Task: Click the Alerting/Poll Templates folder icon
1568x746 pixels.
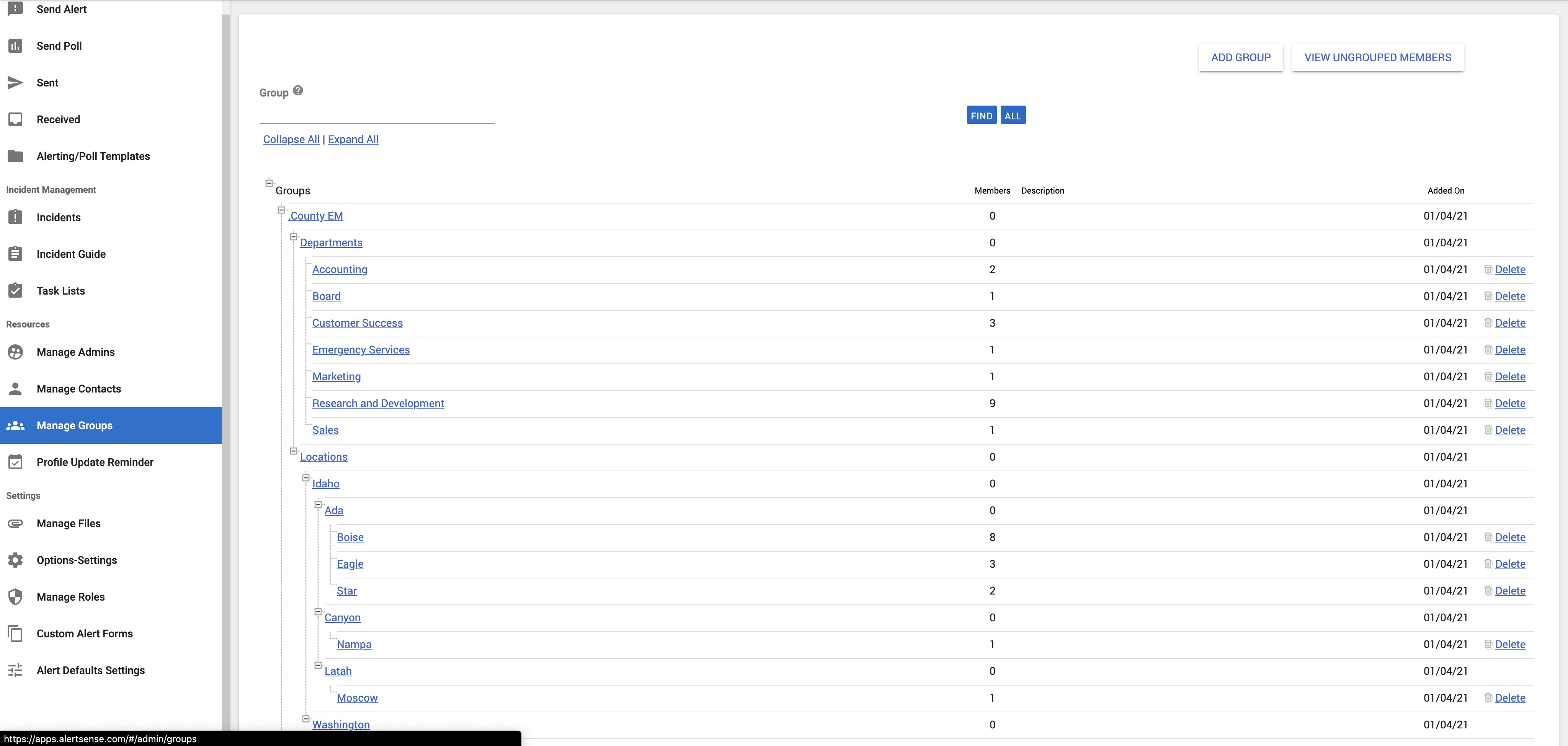Action: click(15, 156)
